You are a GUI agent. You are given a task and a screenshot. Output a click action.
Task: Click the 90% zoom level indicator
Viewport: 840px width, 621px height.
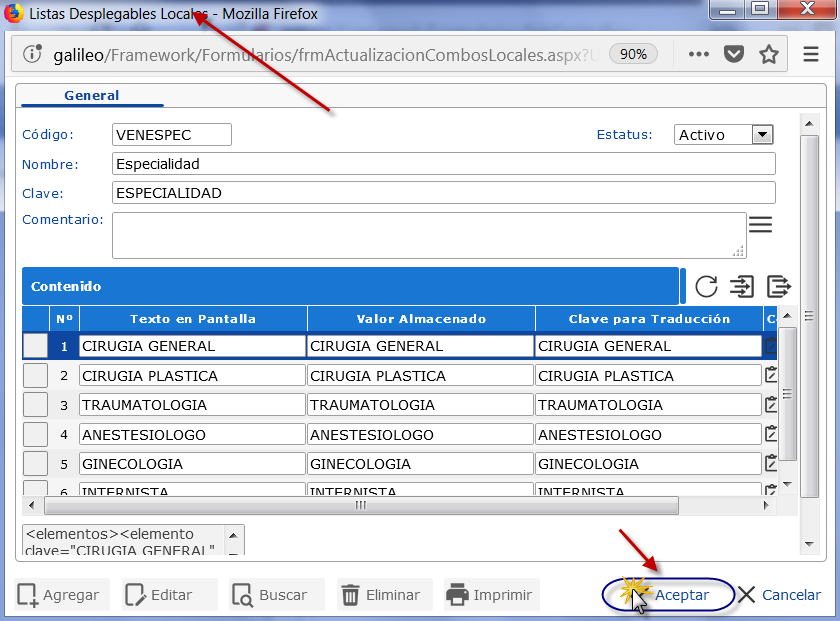pos(633,54)
